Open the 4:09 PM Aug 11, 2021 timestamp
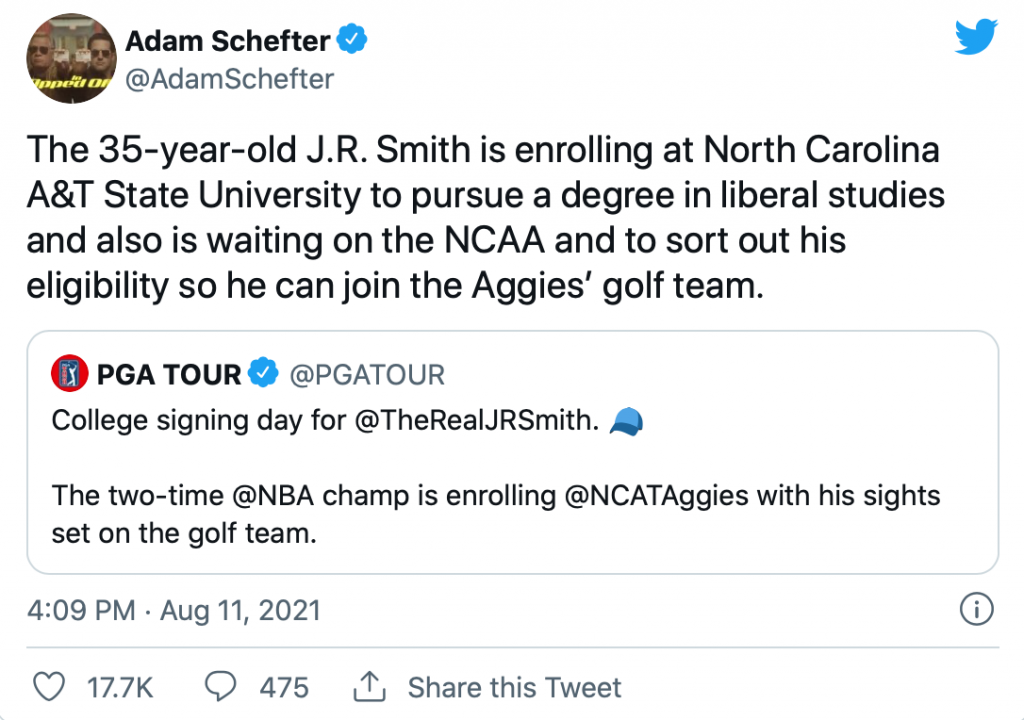The width and height of the screenshot is (1024, 720). click(x=174, y=610)
